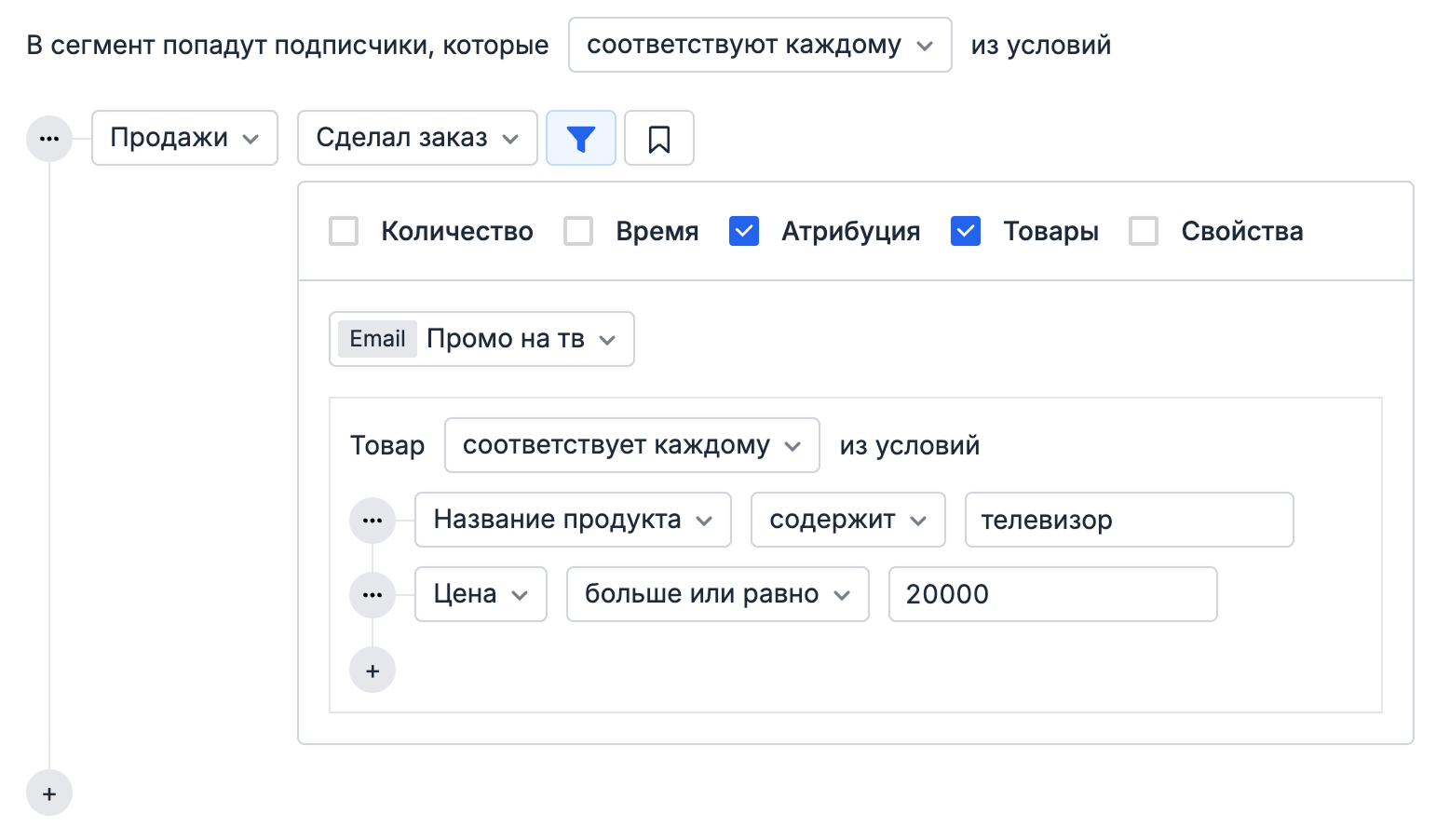Viewport: 1436px width, 840px height.
Task: Disable the Атрибуция checkbox
Action: pyautogui.click(x=743, y=231)
